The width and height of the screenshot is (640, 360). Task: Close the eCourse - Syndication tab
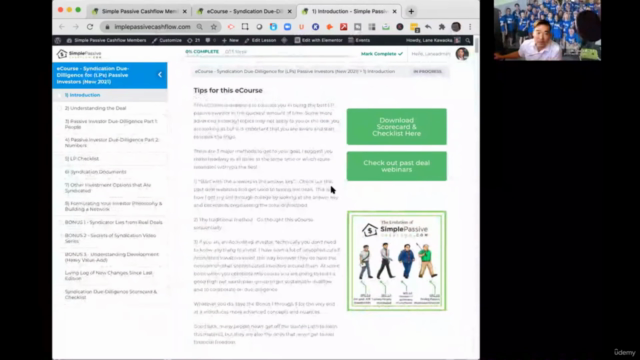pos(290,11)
